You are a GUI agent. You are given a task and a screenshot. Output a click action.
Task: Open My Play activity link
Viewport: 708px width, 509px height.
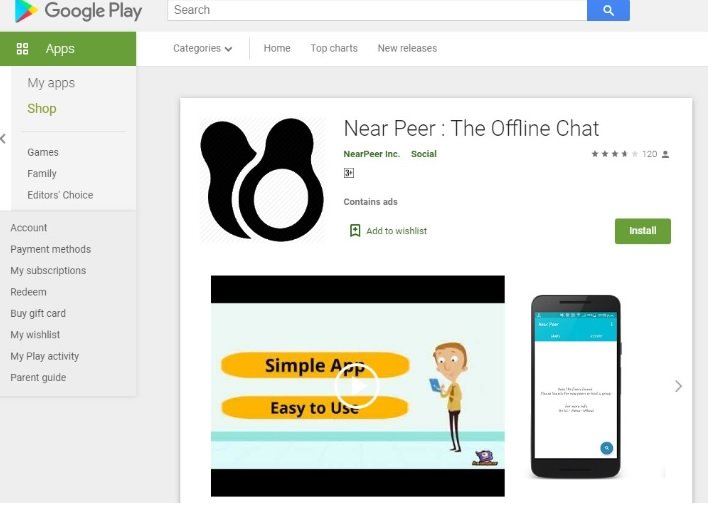tap(44, 356)
